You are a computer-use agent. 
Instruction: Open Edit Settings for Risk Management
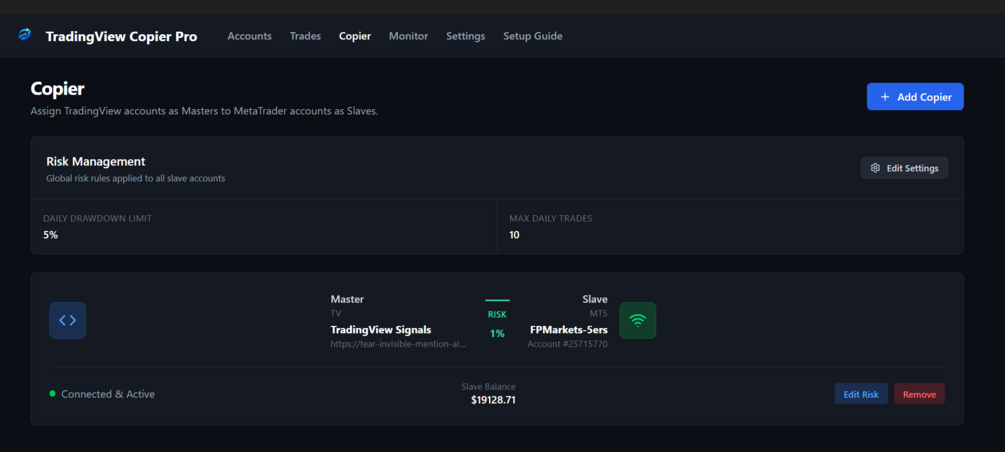(904, 168)
